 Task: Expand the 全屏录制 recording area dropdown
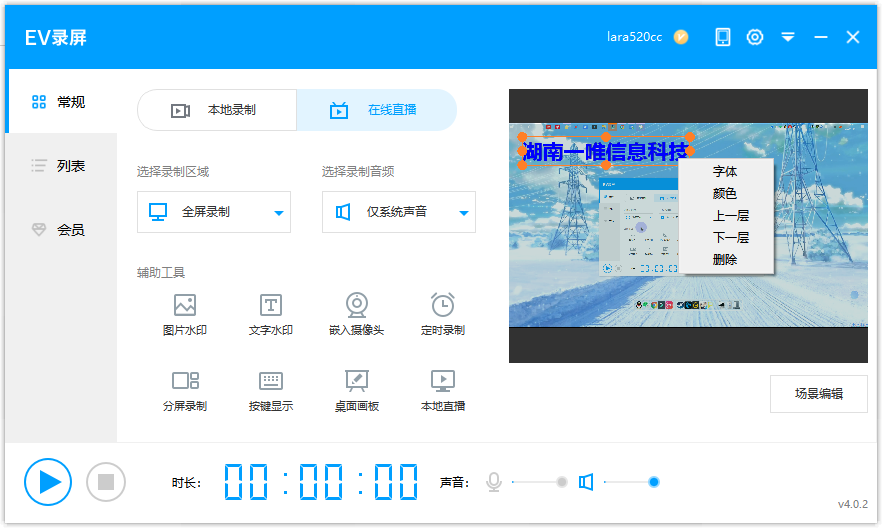279,213
